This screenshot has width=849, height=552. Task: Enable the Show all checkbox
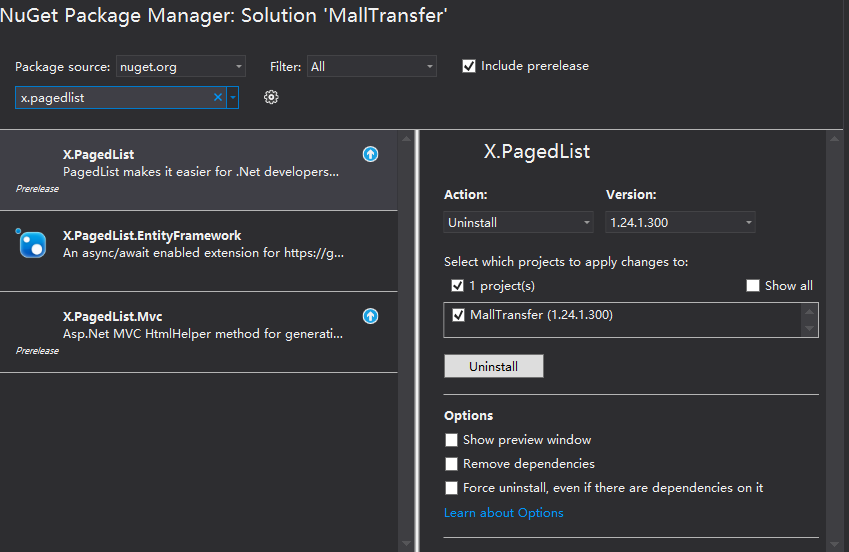753,285
